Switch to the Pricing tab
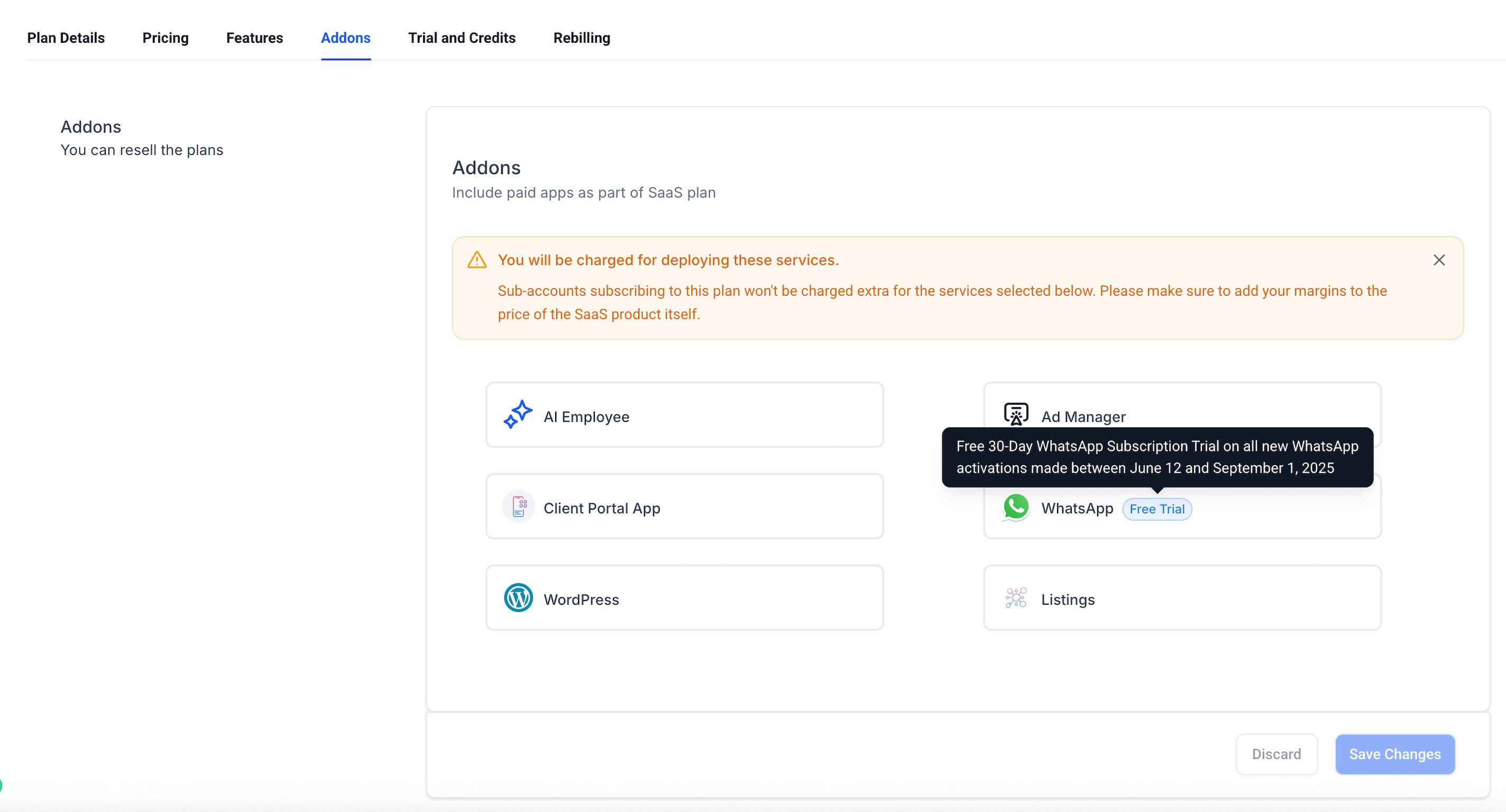The image size is (1506, 812). coord(166,38)
